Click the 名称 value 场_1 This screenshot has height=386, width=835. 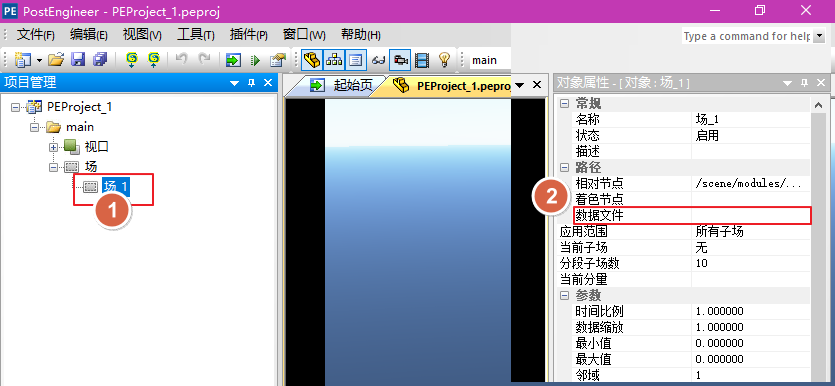pos(751,120)
